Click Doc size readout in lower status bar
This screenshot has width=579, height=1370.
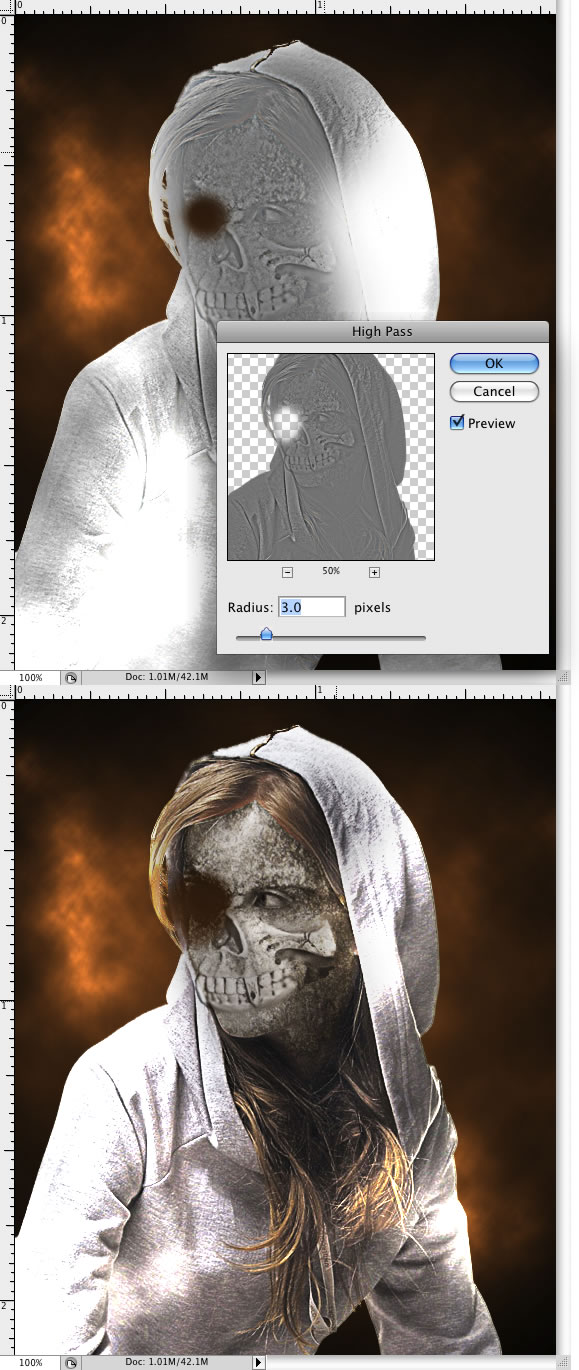166,1362
